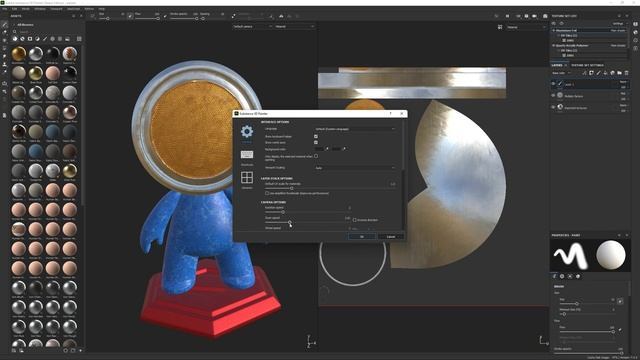Click the help question mark in dialog title
Image resolution: width=640 pixels, height=360 pixels.
(x=391, y=113)
